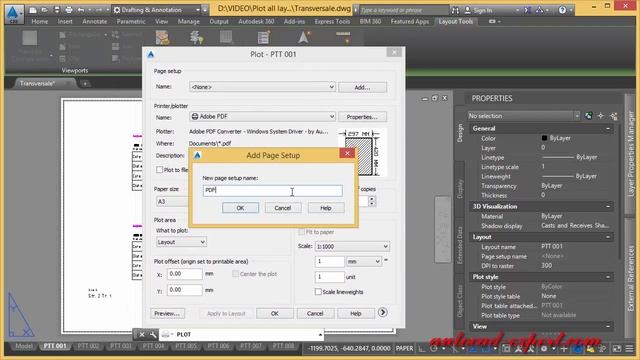Click the Quick Select icon in Properties palette
This screenshot has width=640, height=360.
click(614, 116)
